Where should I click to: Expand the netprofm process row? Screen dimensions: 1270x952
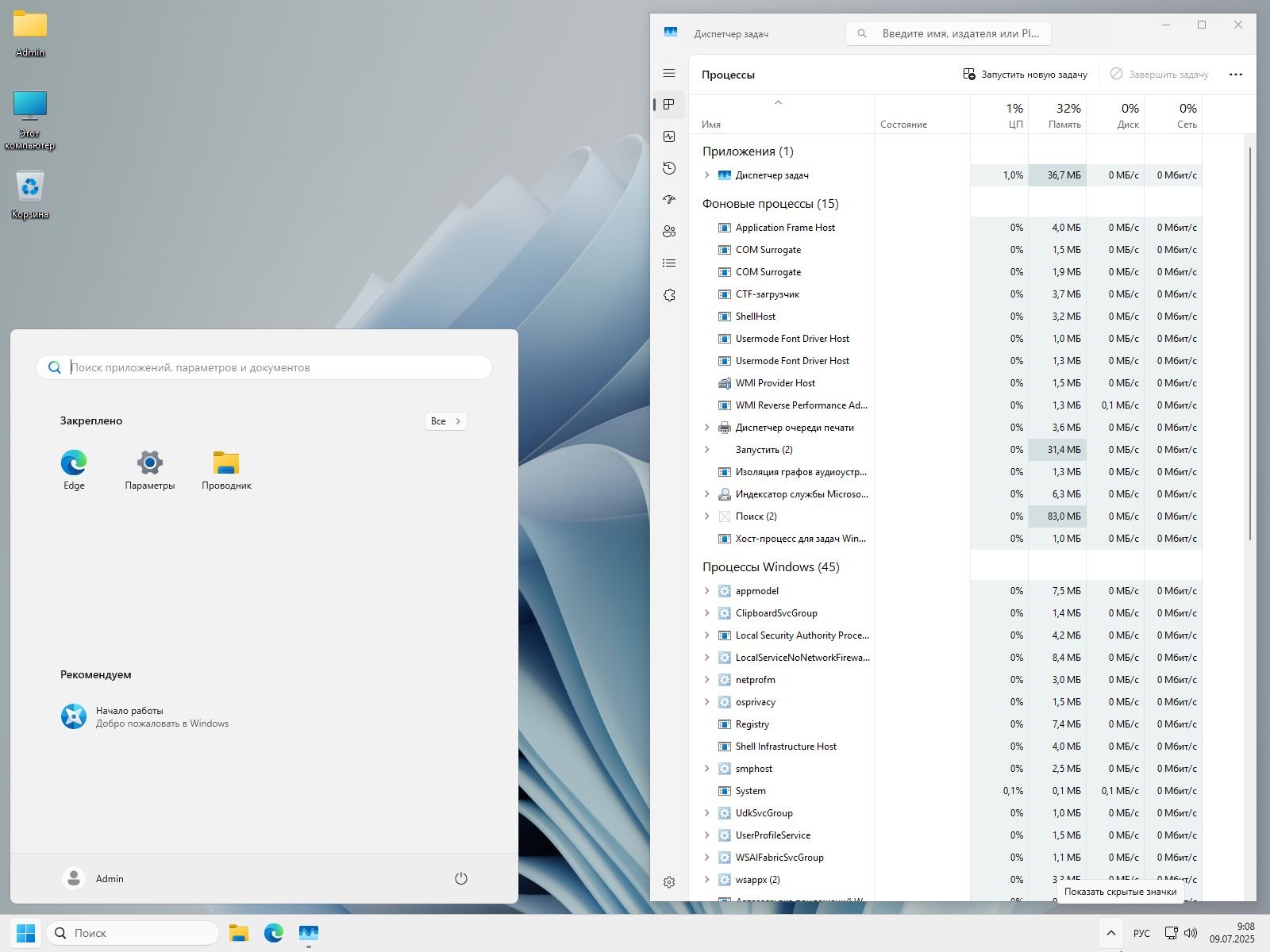pos(706,680)
